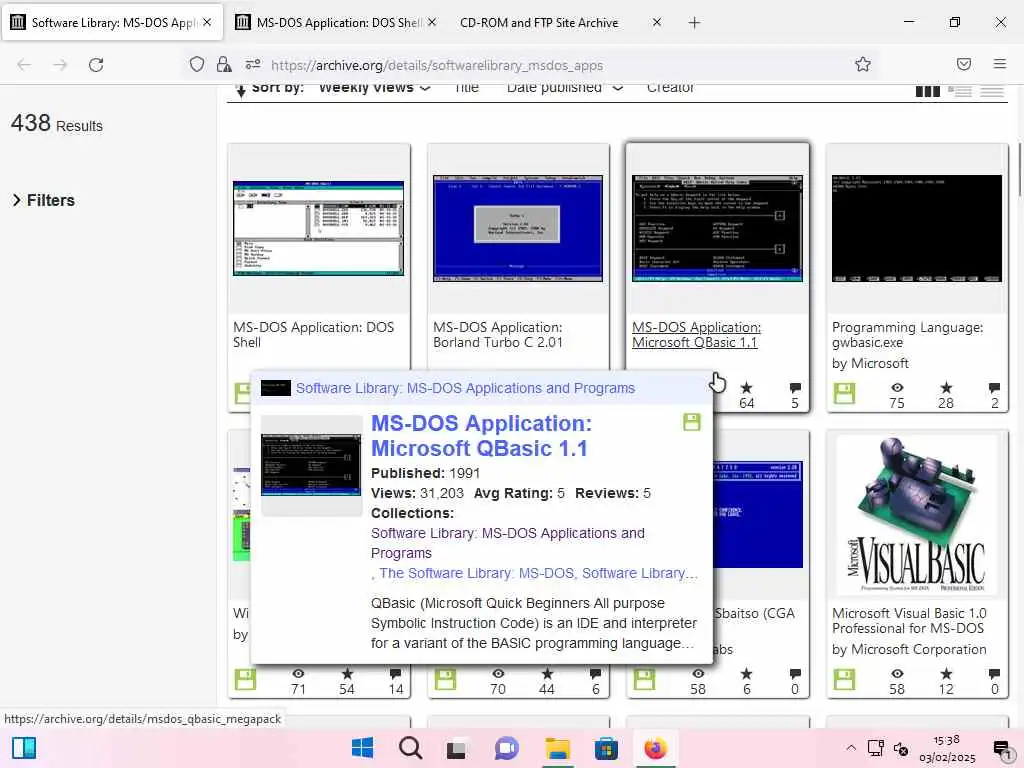Click the 438 Results count text
Screen dimensions: 1024x768
point(57,123)
